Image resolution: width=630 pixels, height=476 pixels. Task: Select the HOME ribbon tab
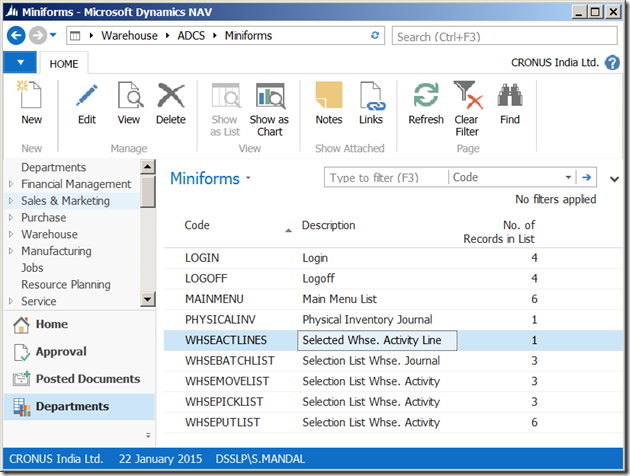tap(64, 64)
